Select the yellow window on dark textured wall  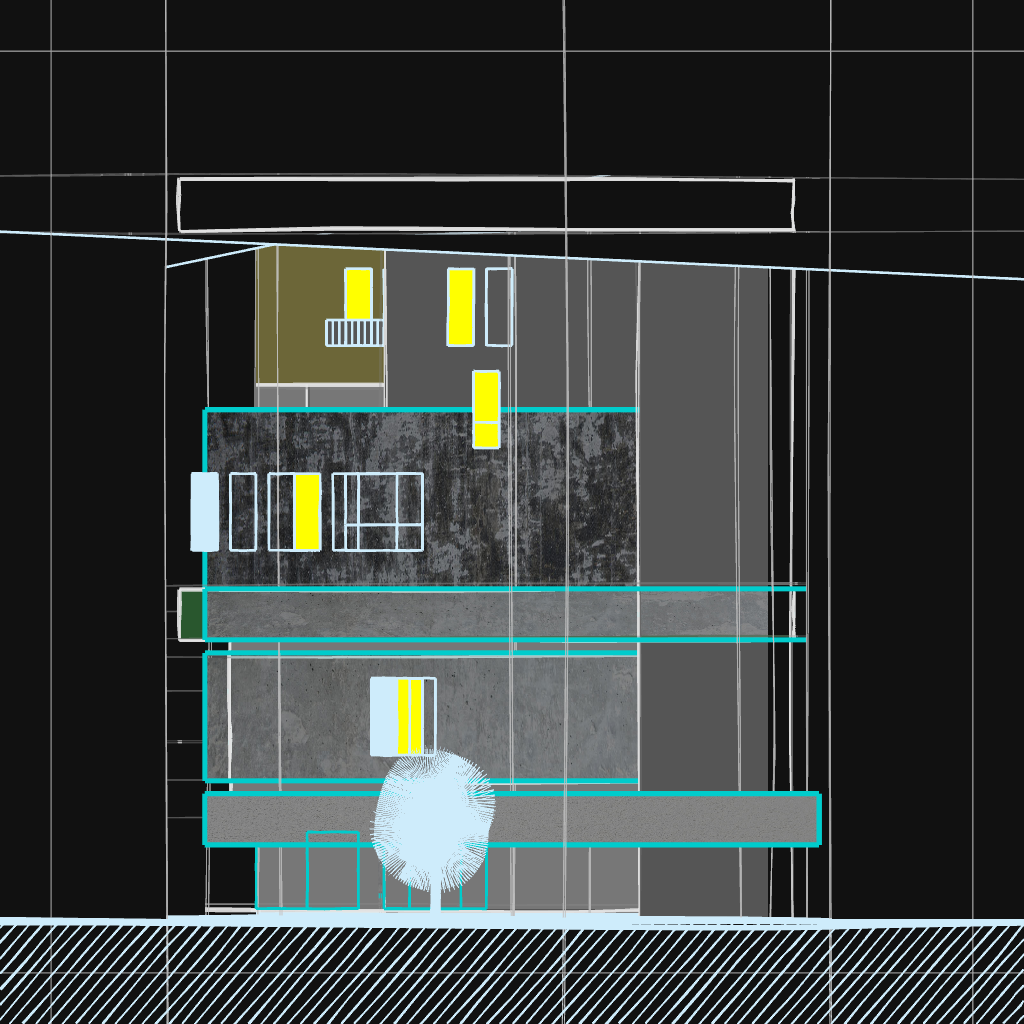pos(307,512)
